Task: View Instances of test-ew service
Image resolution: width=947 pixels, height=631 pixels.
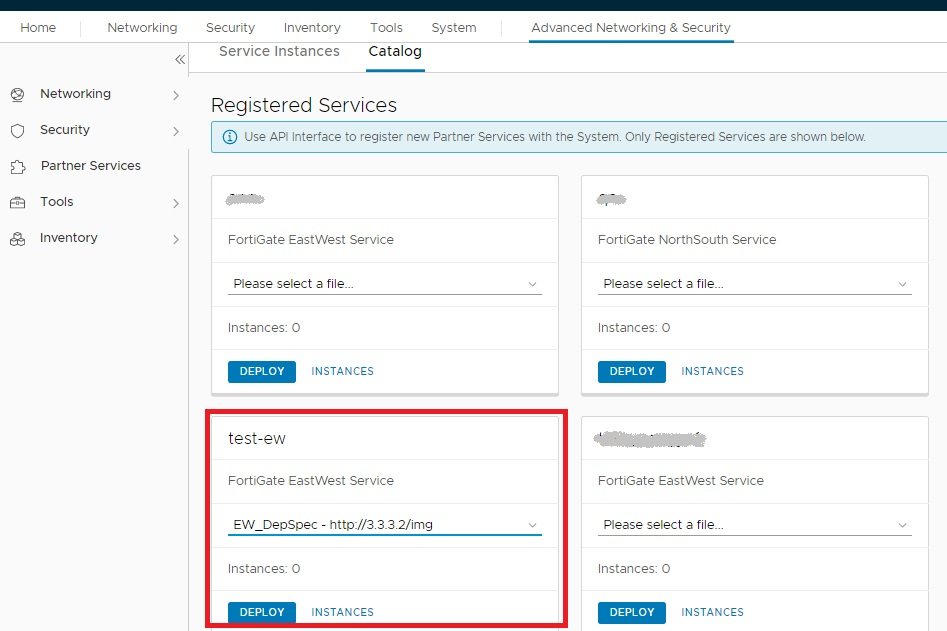Action: 342,612
